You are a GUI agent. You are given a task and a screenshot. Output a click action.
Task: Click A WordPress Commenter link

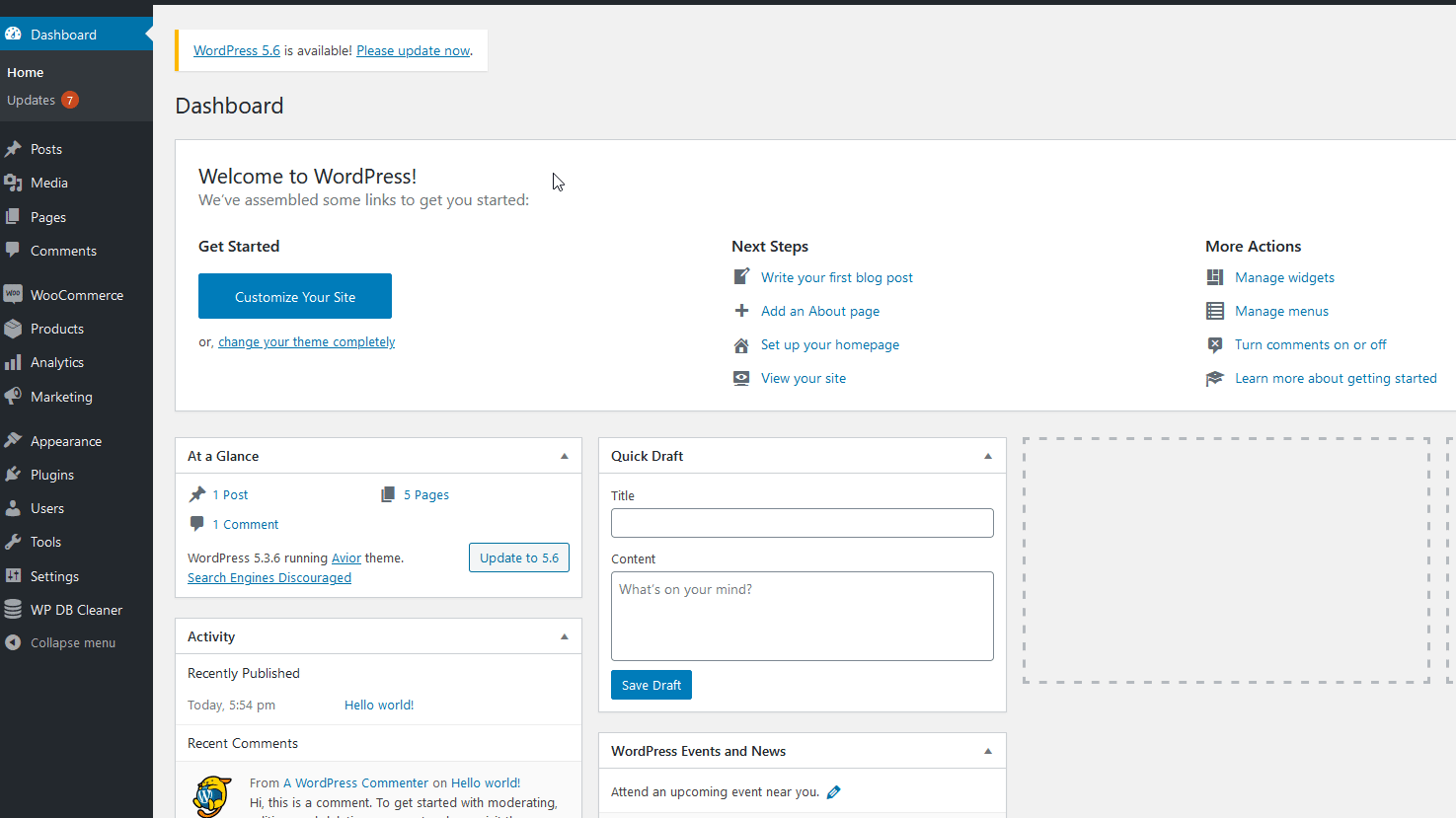click(x=356, y=782)
